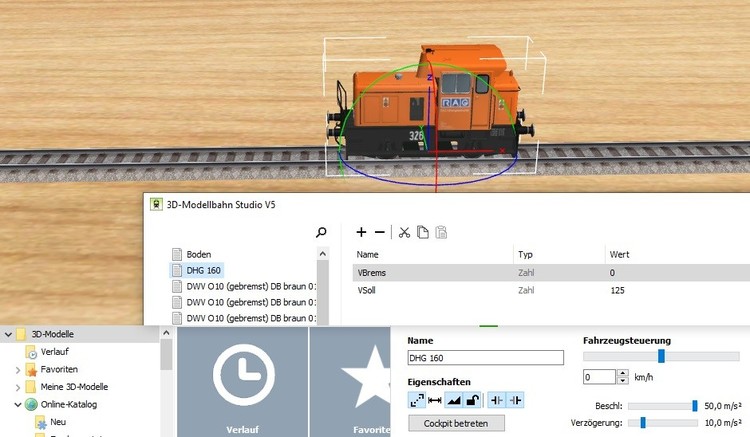
Task: Open the Favoriten star tile
Action: click(350, 382)
